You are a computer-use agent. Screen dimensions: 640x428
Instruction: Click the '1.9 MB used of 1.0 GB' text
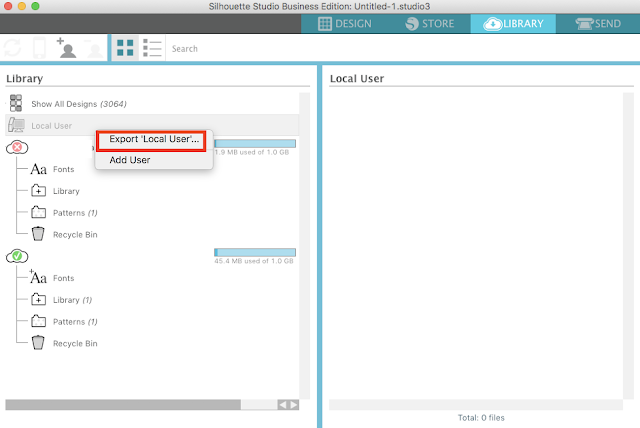252,152
